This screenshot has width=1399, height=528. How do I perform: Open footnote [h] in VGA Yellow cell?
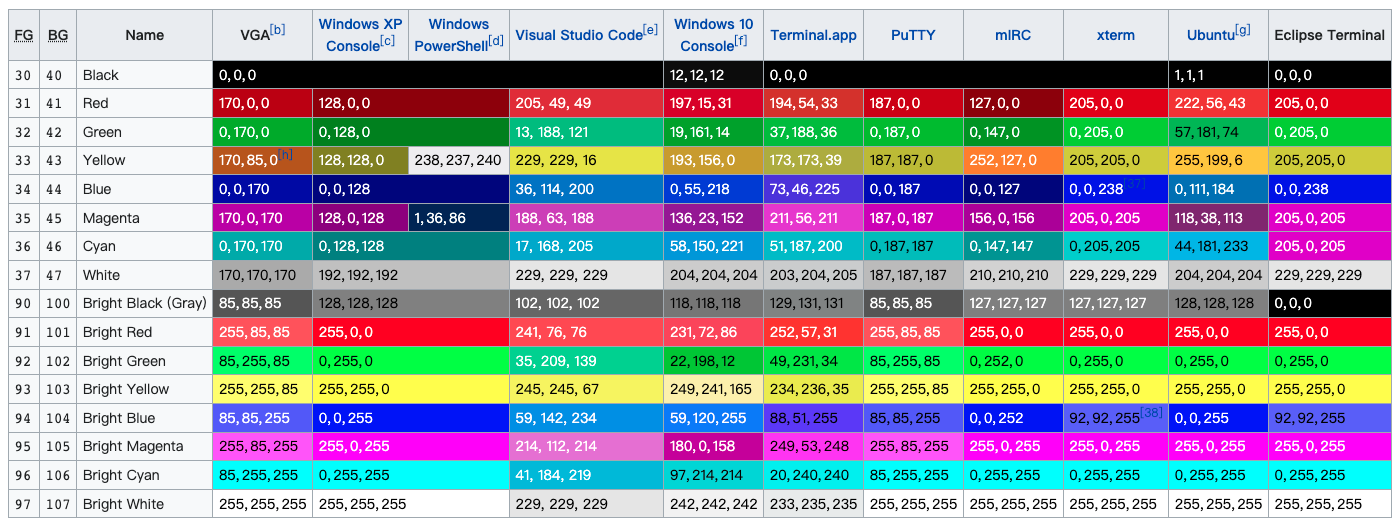[x=286, y=154]
